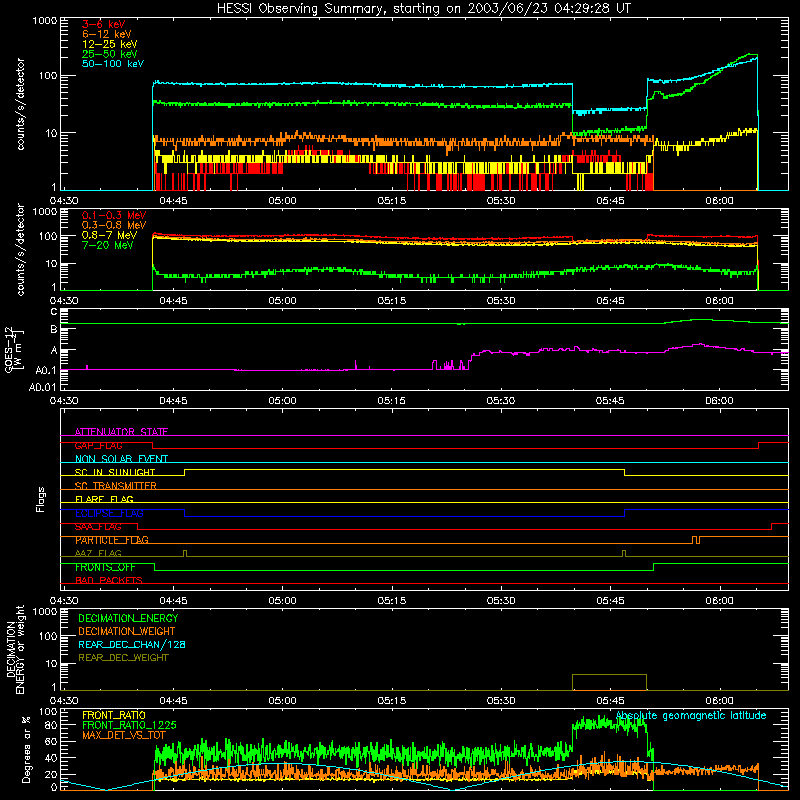Select the 6-12 keV legend label
800x800 pixels.
[x=107, y=34]
